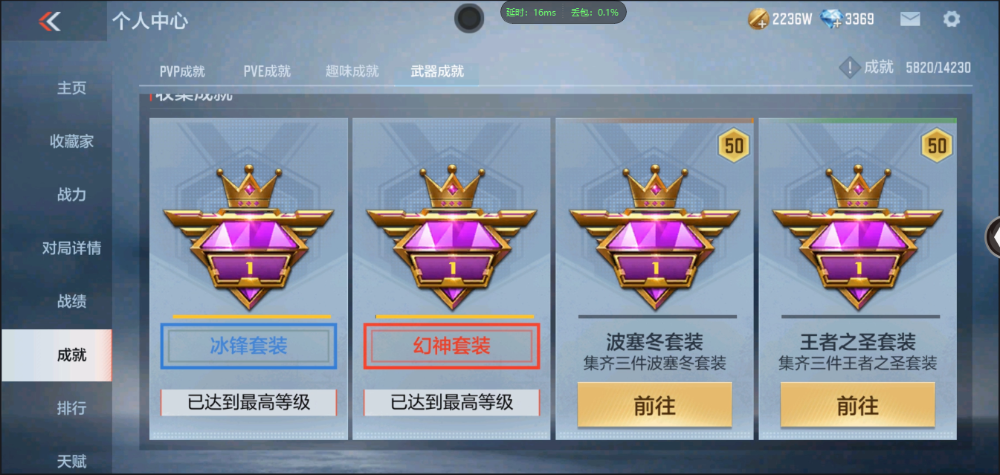Expand the right edge collapse arrow
The height and width of the screenshot is (475, 1000).
tap(994, 237)
